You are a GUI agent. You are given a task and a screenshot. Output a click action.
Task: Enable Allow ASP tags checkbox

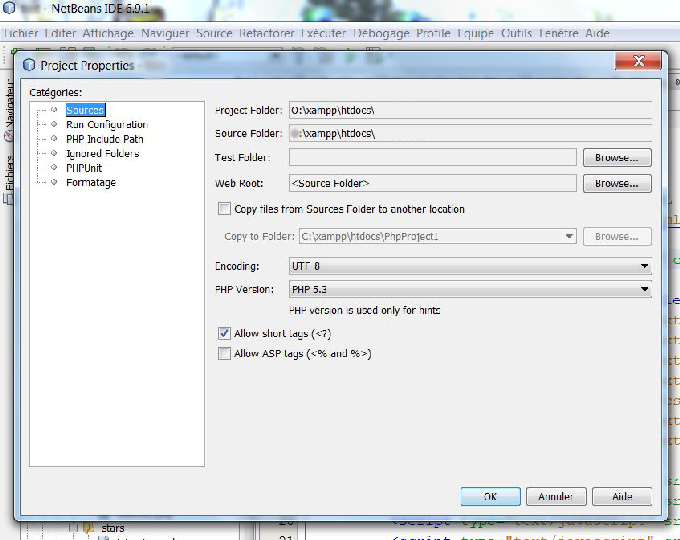point(224,353)
